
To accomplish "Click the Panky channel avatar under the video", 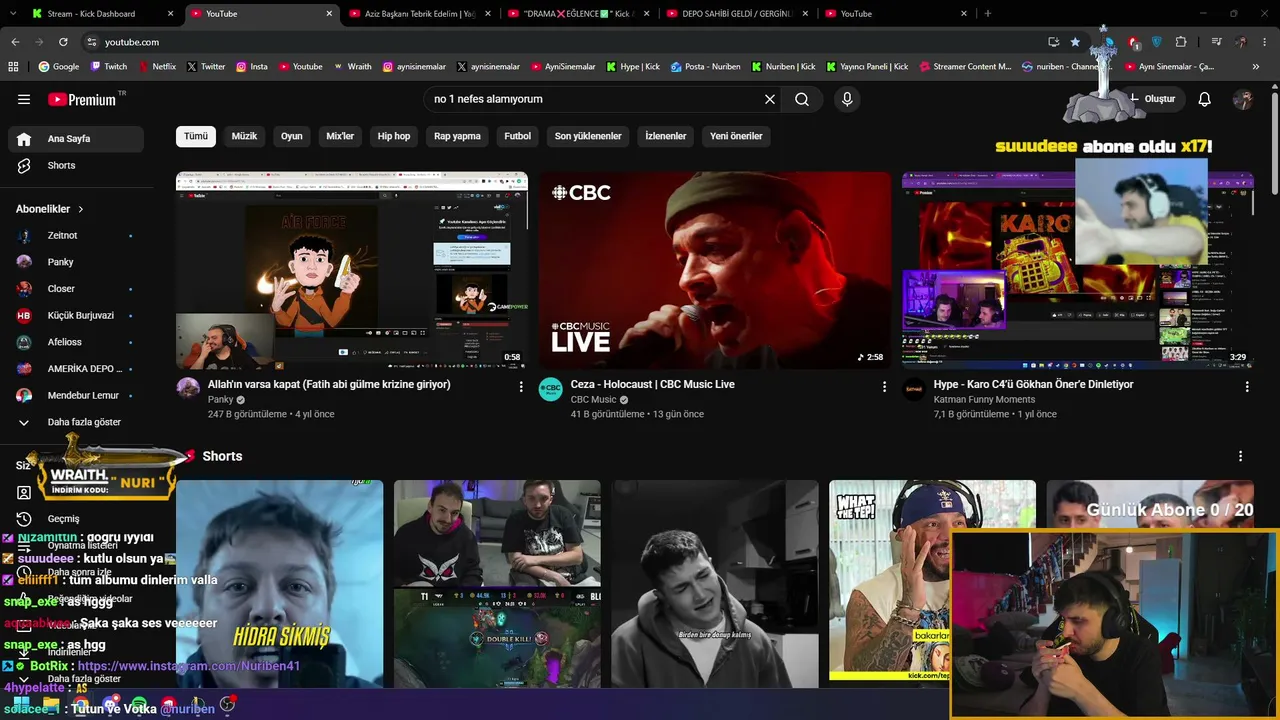I will [188, 389].
